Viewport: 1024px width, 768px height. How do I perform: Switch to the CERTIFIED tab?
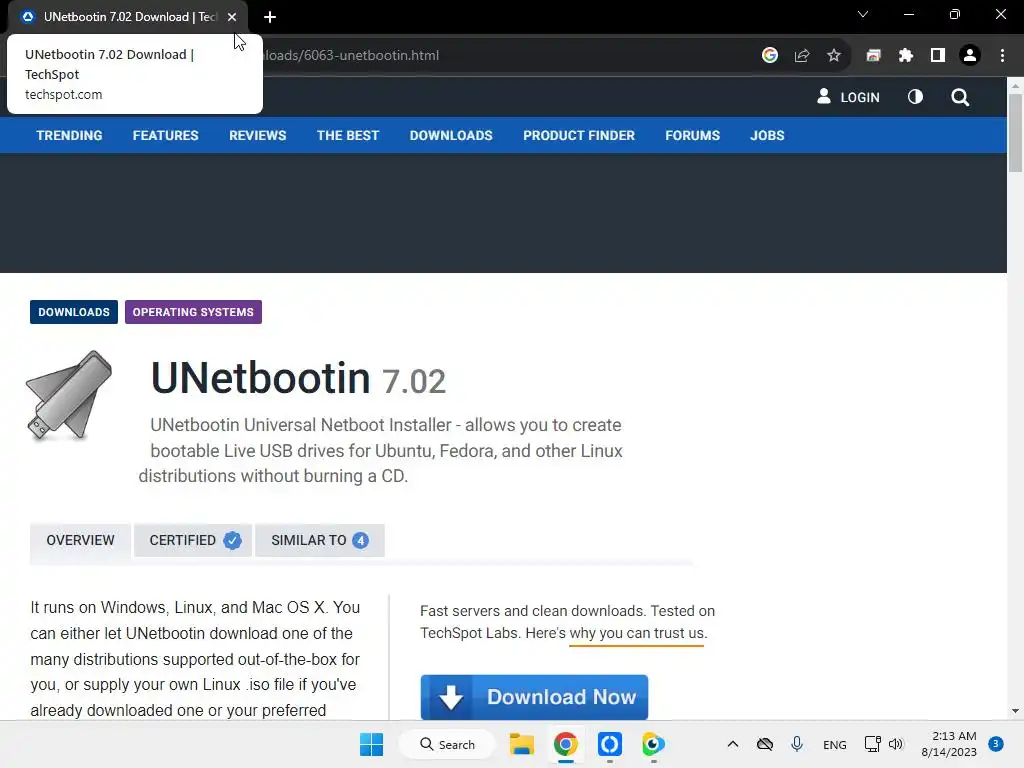pyautogui.click(x=193, y=541)
